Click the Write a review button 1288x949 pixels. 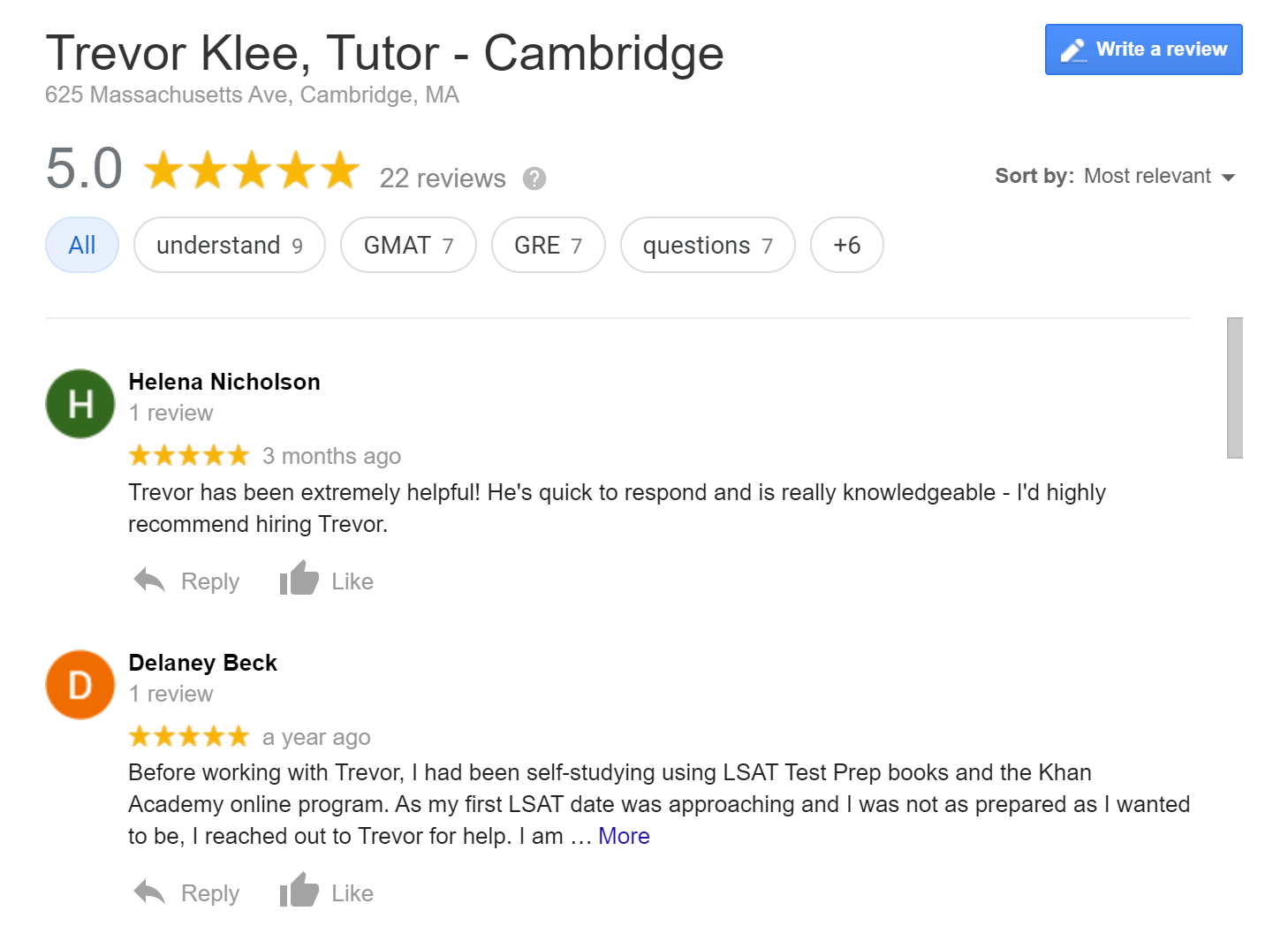1143,49
